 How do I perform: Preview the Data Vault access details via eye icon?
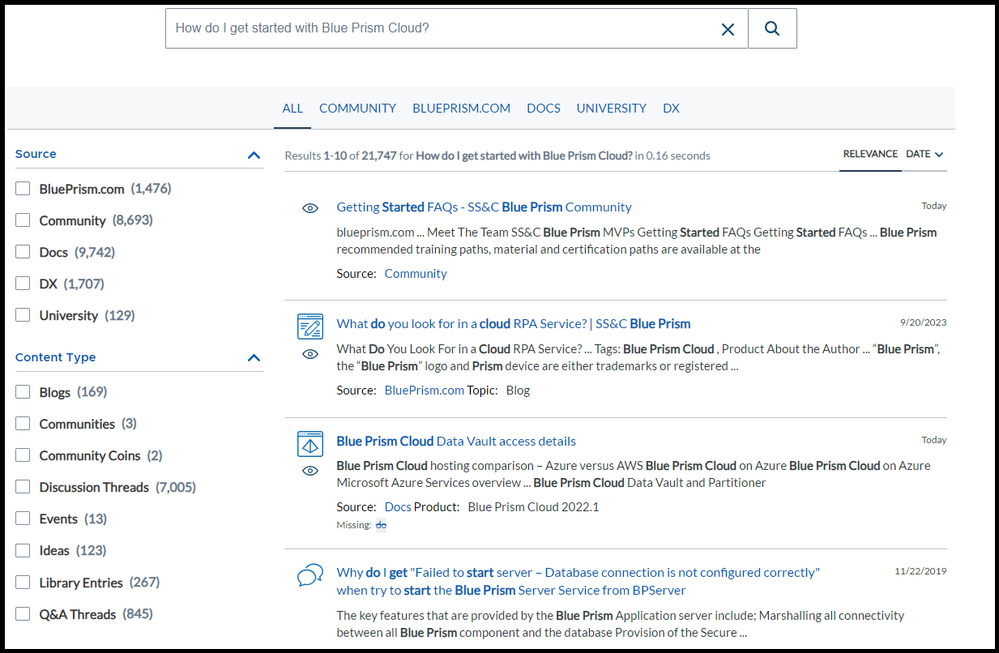click(x=310, y=471)
